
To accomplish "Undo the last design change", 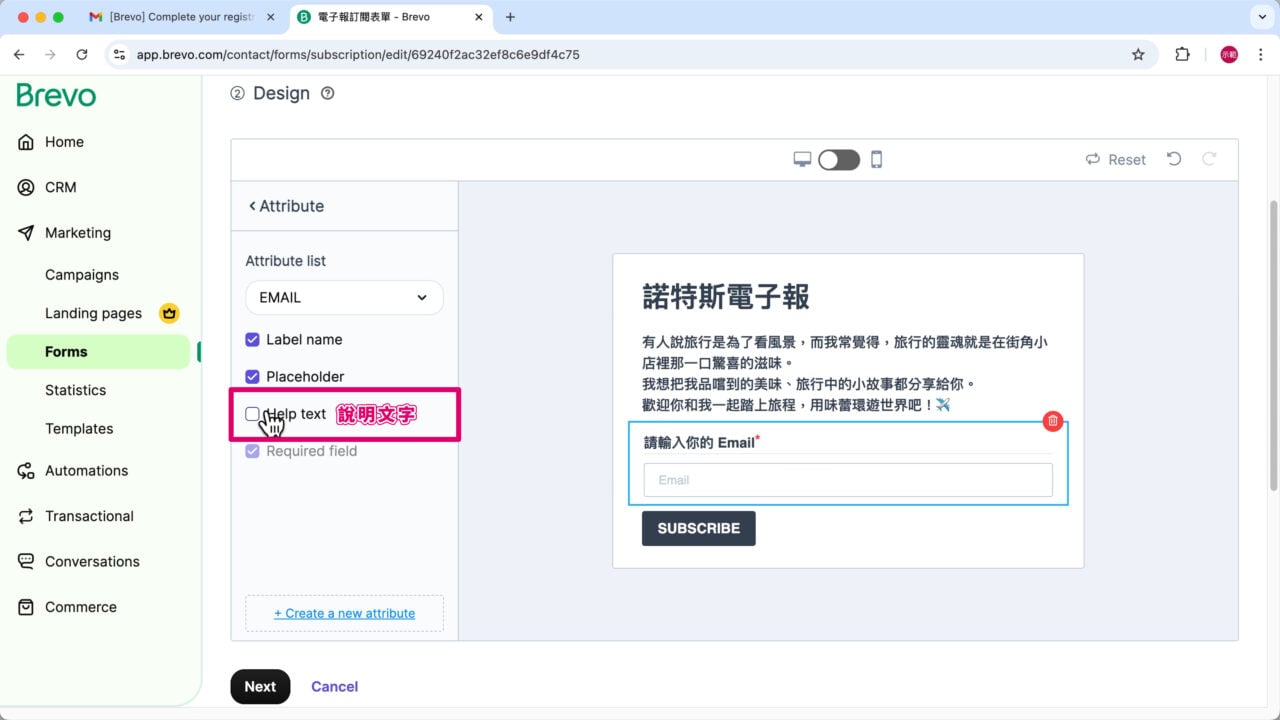I will (1174, 159).
